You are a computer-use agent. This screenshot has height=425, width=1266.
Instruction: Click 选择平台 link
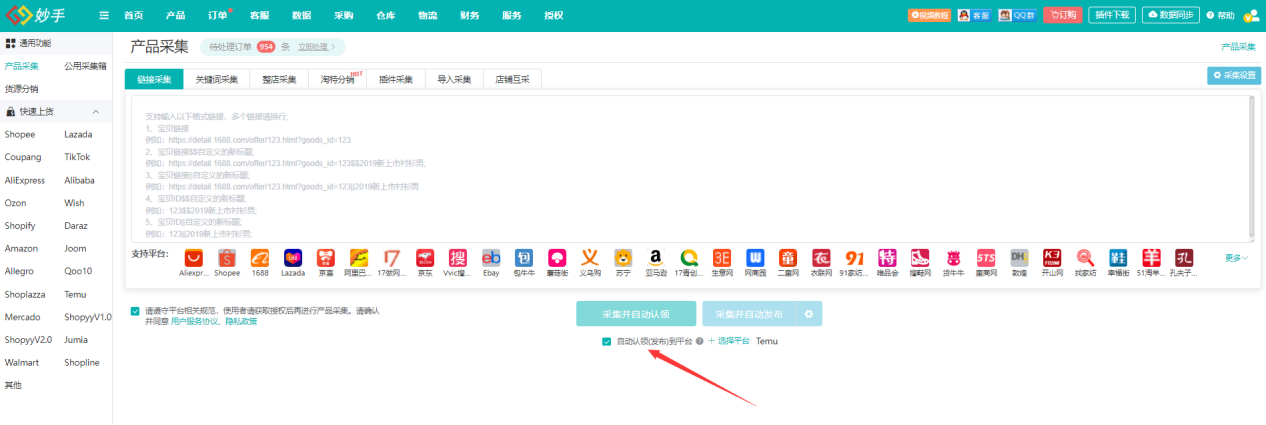(x=729, y=341)
